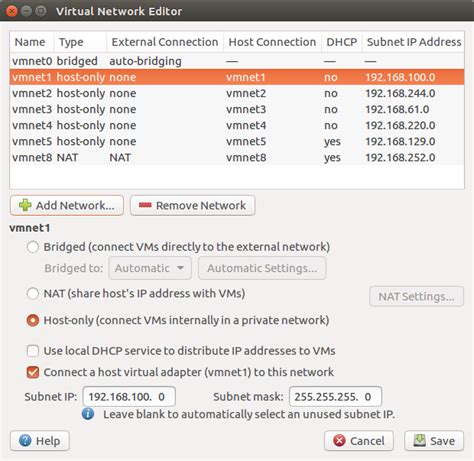Click the blue info icon near subnet hint
Image resolution: width=474 pixels, height=461 pixels.
tap(88, 414)
